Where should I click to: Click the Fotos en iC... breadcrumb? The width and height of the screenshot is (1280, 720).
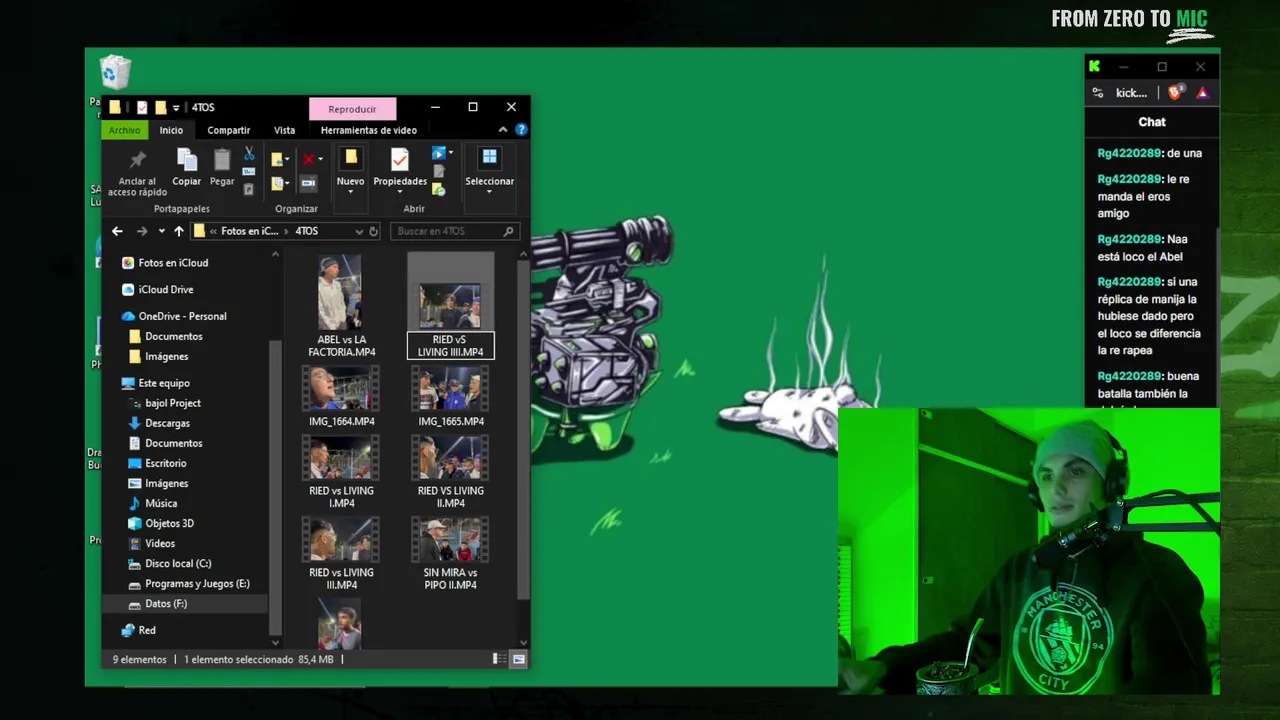click(249, 231)
